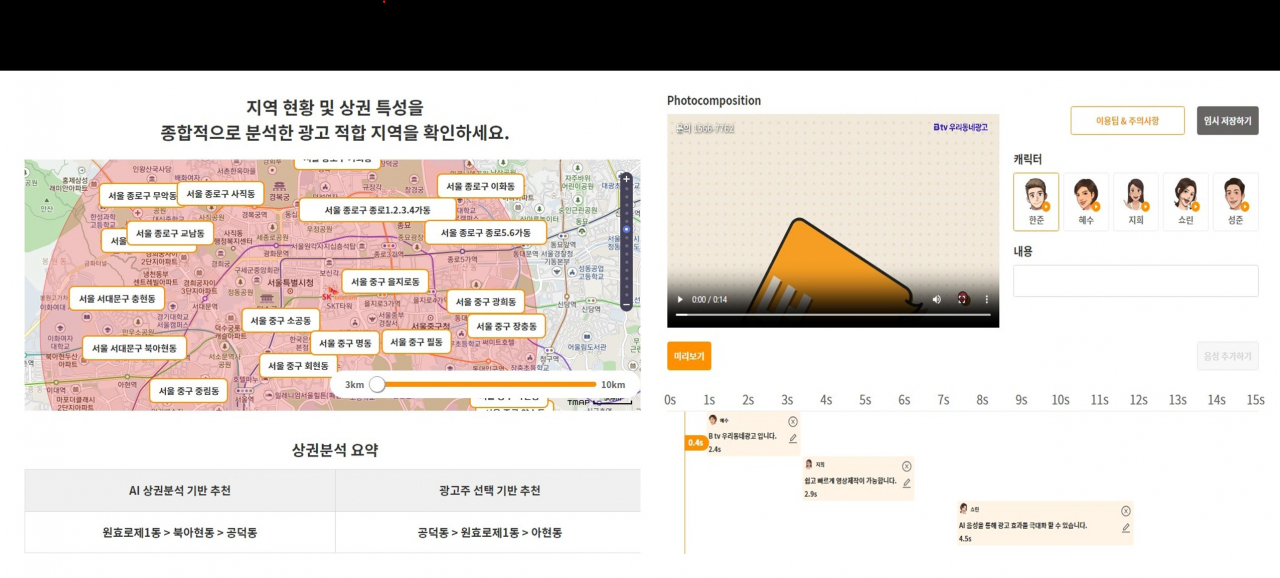Click the 10s tick on the timeline ruler
This screenshot has height=578, width=1280.
pyautogui.click(x=1060, y=400)
